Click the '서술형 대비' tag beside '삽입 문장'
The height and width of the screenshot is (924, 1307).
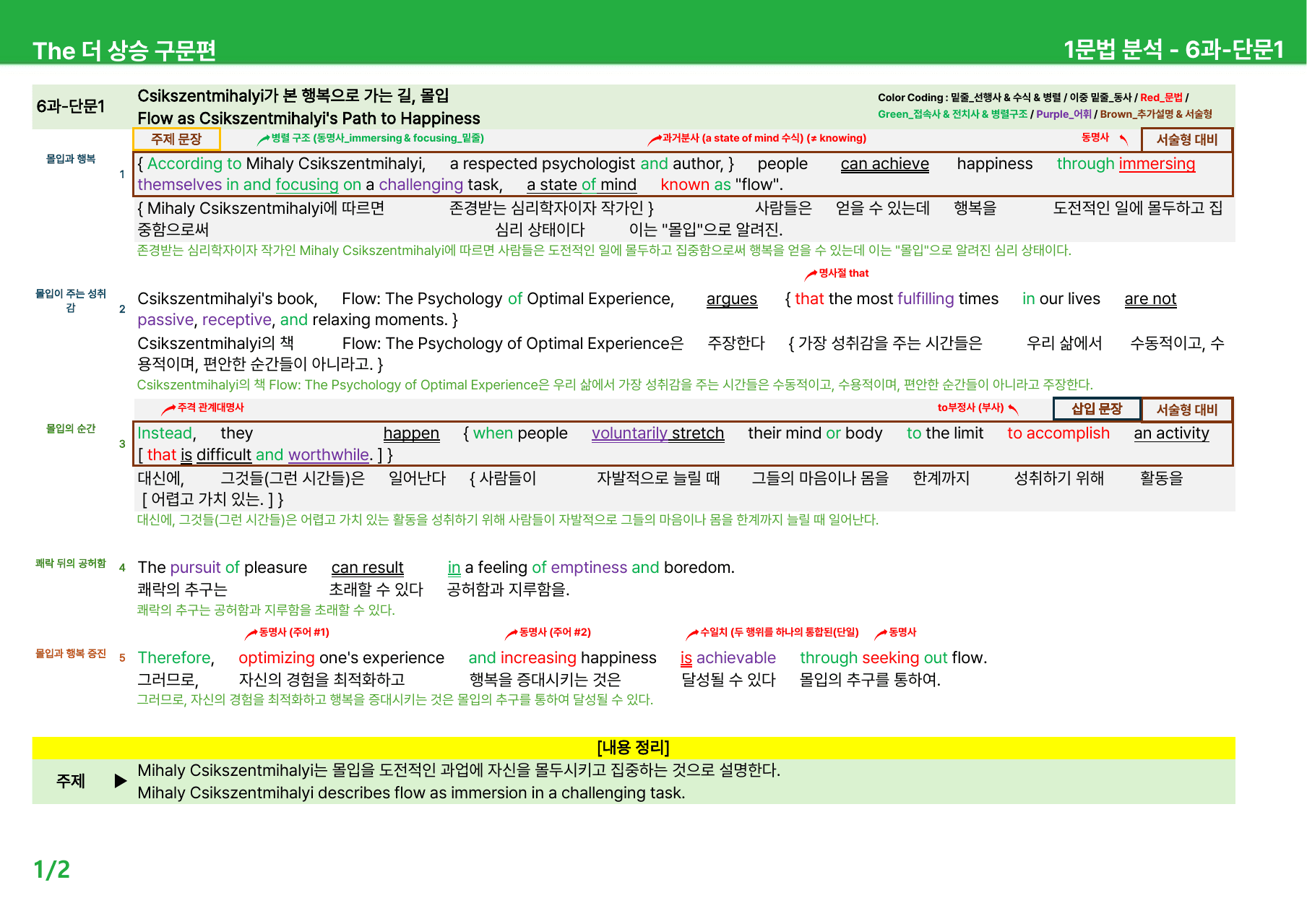point(1187,410)
